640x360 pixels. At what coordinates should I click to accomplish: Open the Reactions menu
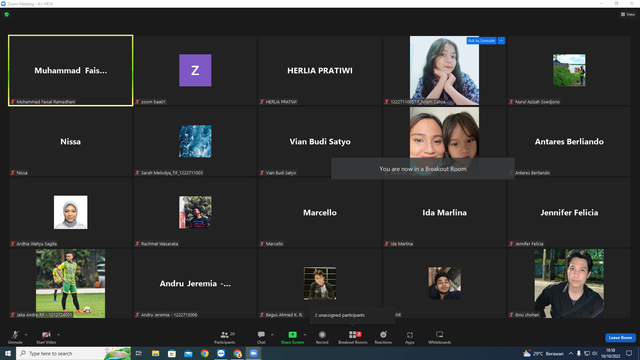[383, 337]
